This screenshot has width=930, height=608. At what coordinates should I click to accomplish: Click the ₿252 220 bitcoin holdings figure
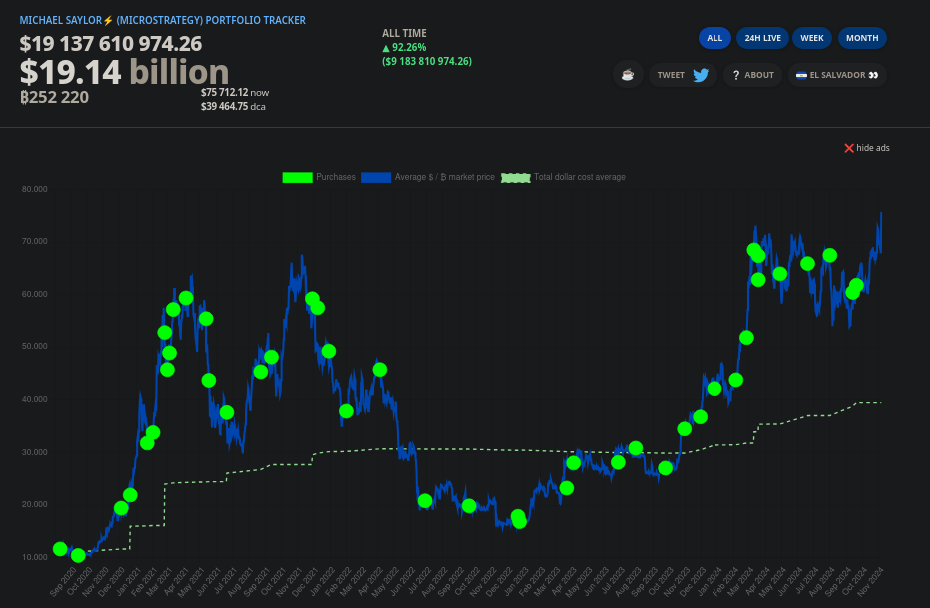[x=54, y=97]
